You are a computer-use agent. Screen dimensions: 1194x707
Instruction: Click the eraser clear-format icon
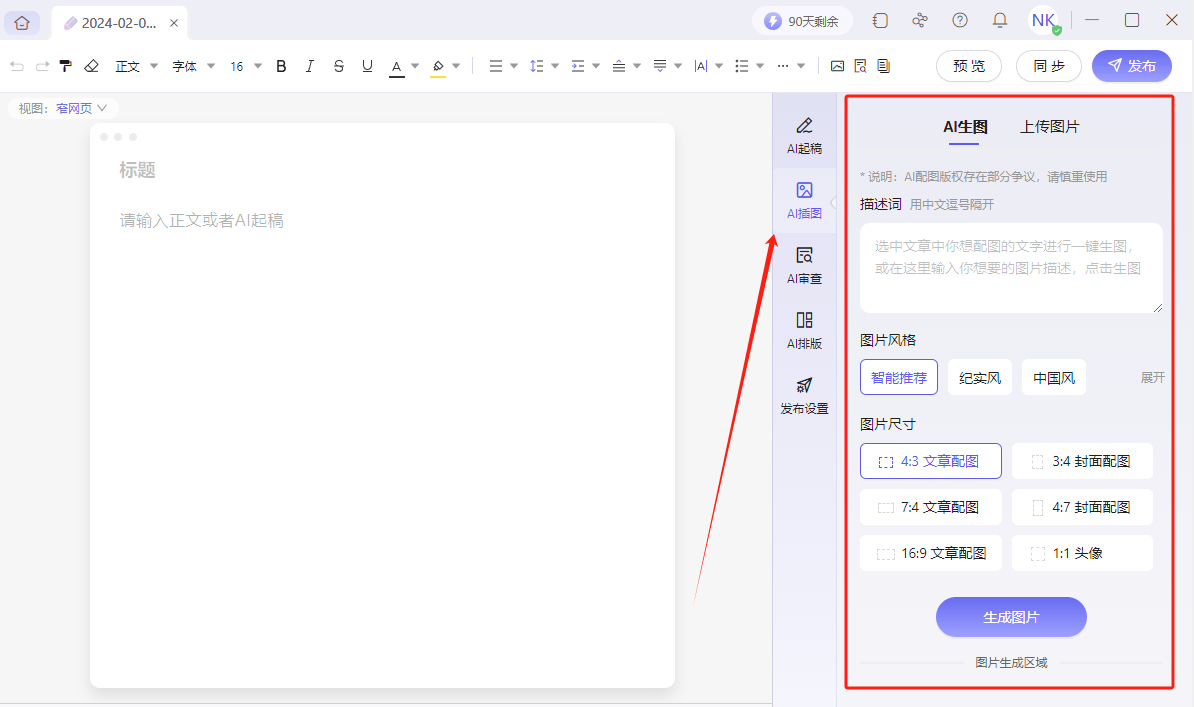(x=91, y=66)
